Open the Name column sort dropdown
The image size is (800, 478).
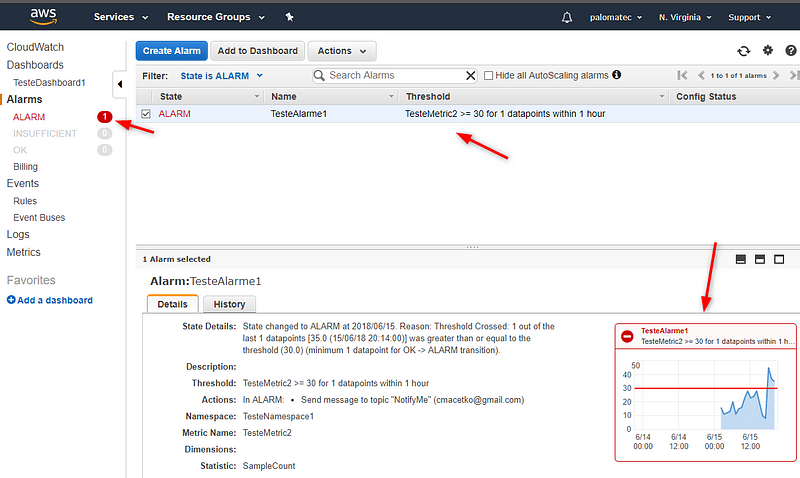pyautogui.click(x=391, y=96)
